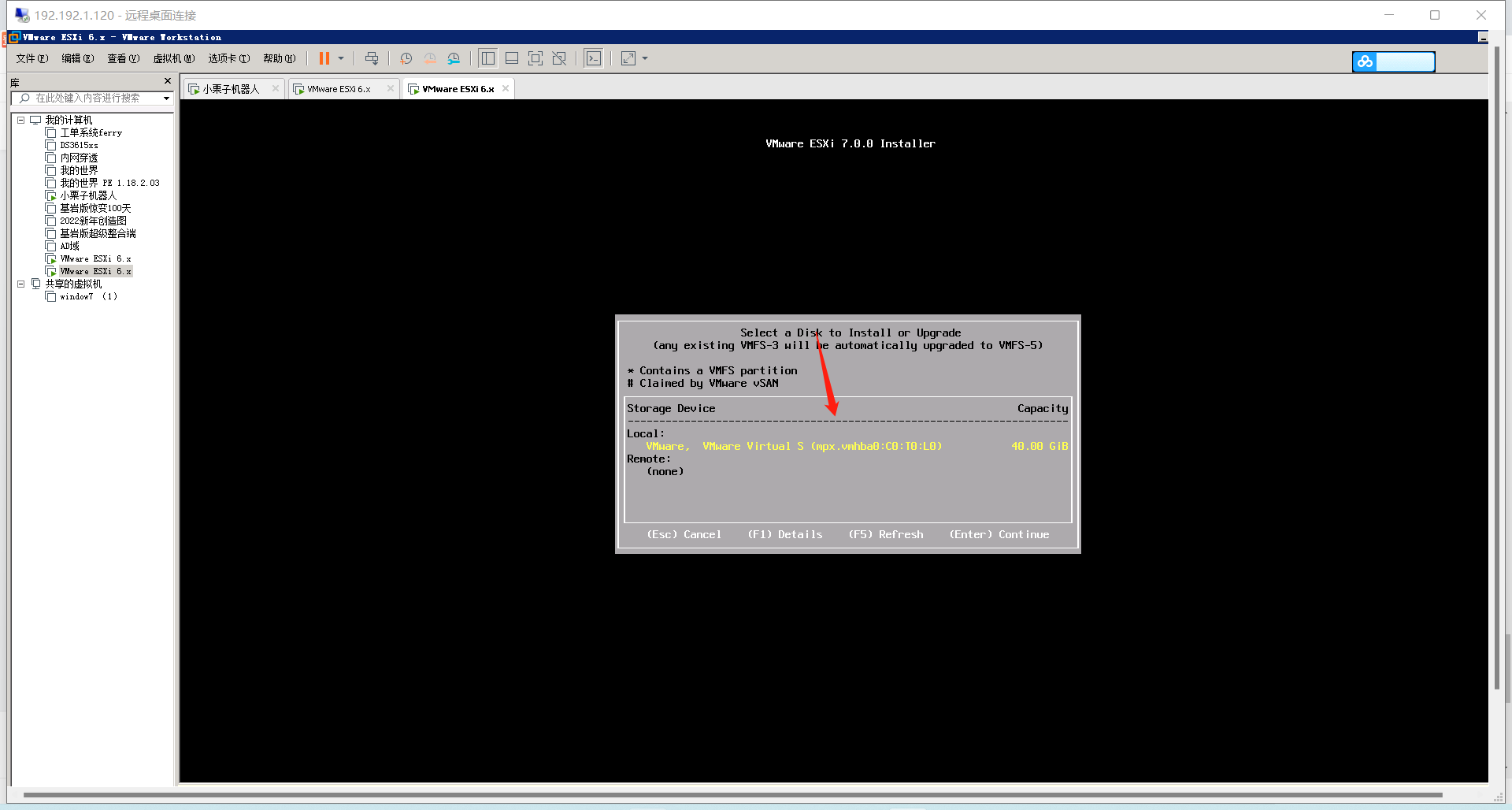Viewport: 1512px width, 810px height.
Task: Click the horizontal scrollbar at the bottom
Action: pos(732,795)
